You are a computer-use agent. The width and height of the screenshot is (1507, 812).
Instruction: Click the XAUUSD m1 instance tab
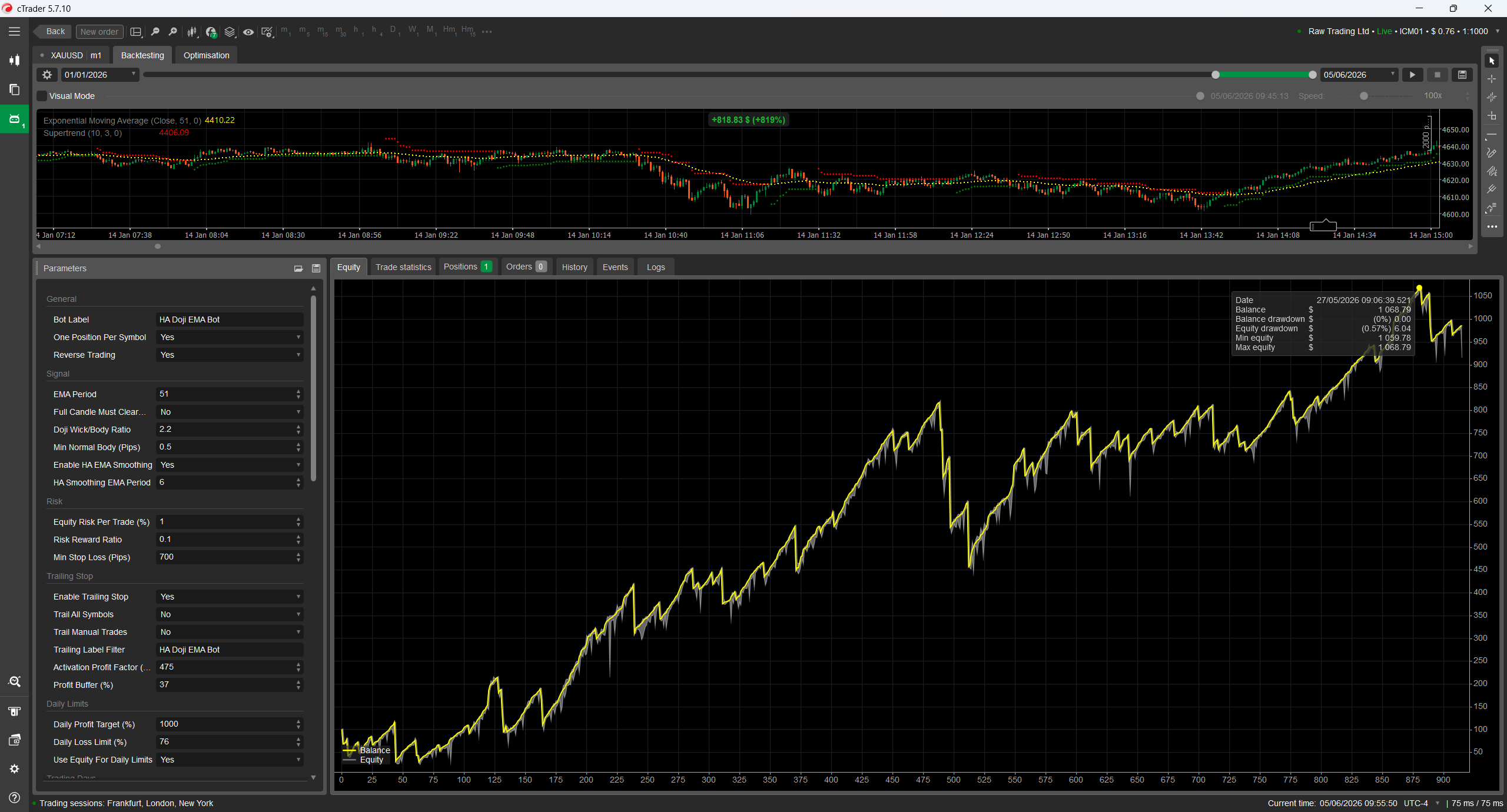tap(71, 55)
